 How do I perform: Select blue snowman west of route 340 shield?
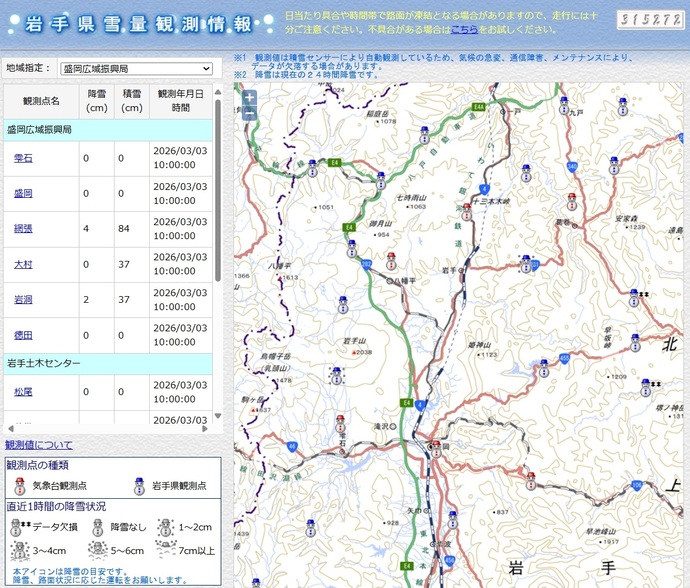(526, 173)
